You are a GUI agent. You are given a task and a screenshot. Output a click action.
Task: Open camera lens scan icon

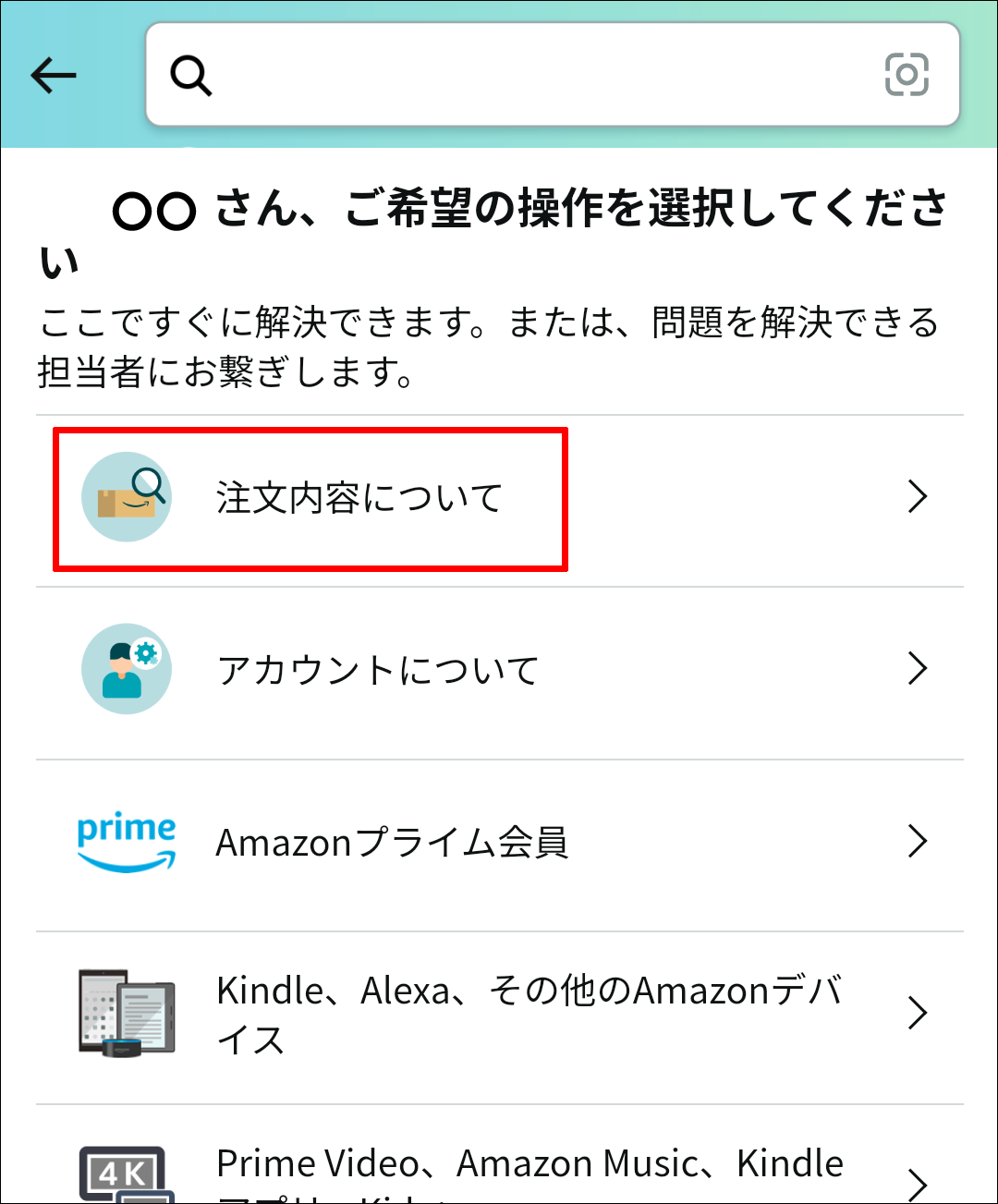907,75
